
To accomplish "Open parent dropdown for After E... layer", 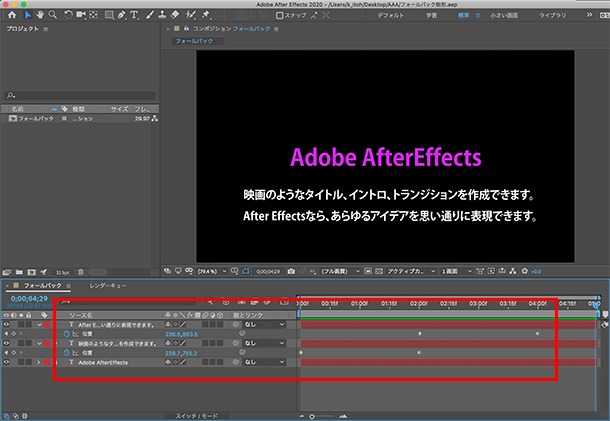I will (264, 325).
